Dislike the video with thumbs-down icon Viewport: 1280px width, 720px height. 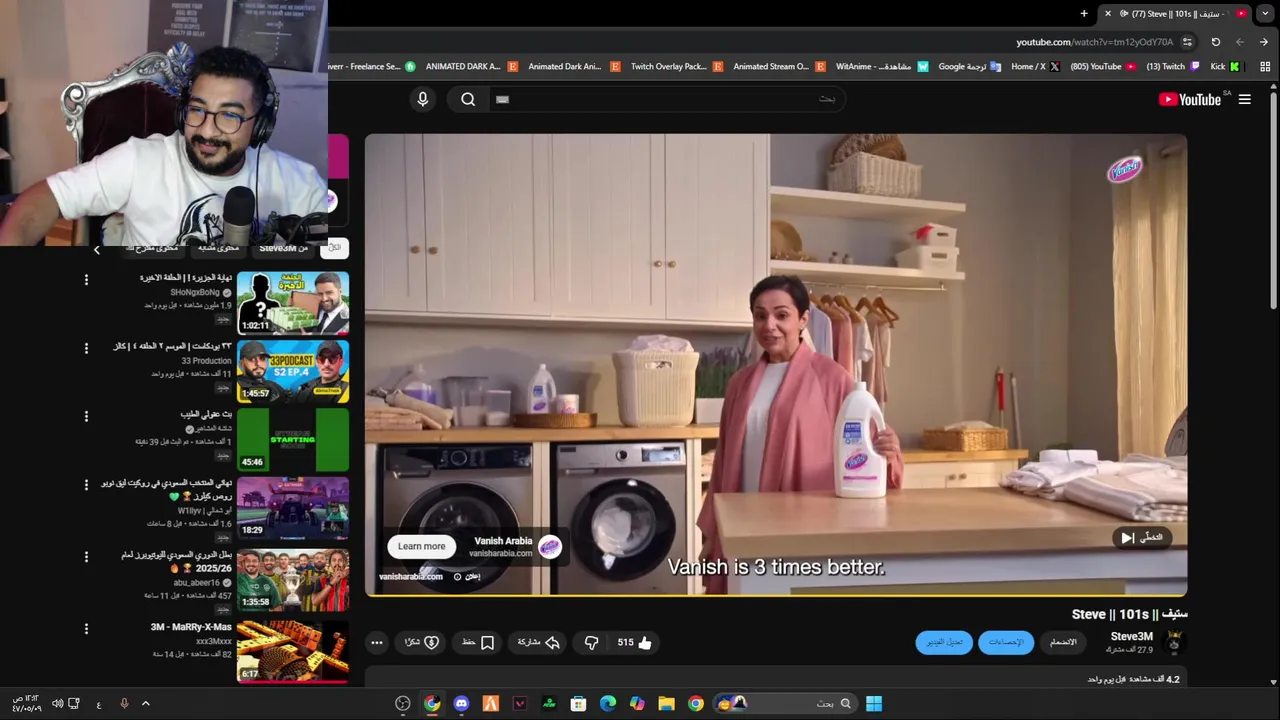[x=591, y=642]
